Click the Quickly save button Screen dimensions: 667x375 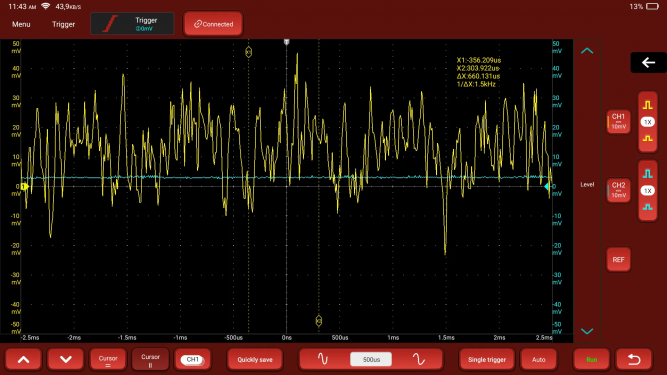(255, 359)
